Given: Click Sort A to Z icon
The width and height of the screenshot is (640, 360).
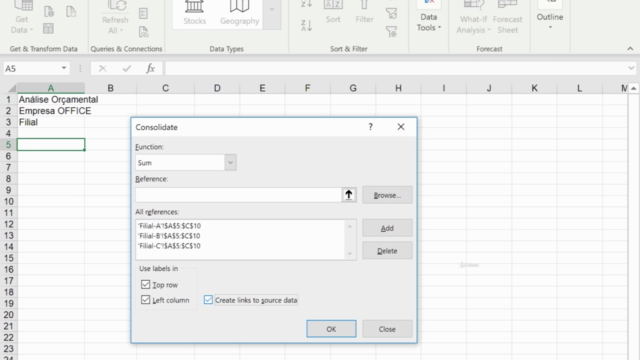Looking at the screenshot, I should tap(307, 4).
